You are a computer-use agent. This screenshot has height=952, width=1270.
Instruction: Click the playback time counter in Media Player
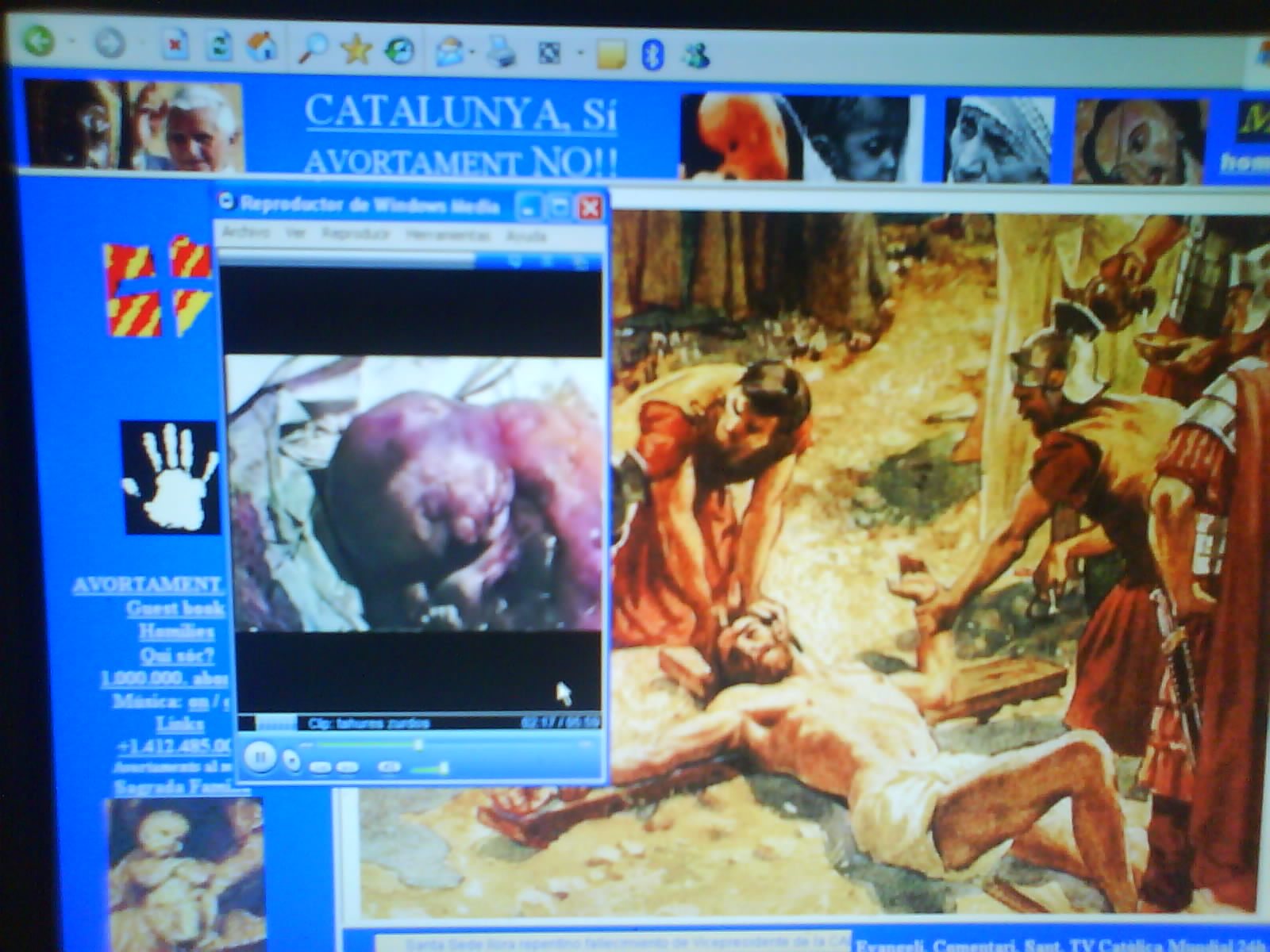click(x=560, y=723)
